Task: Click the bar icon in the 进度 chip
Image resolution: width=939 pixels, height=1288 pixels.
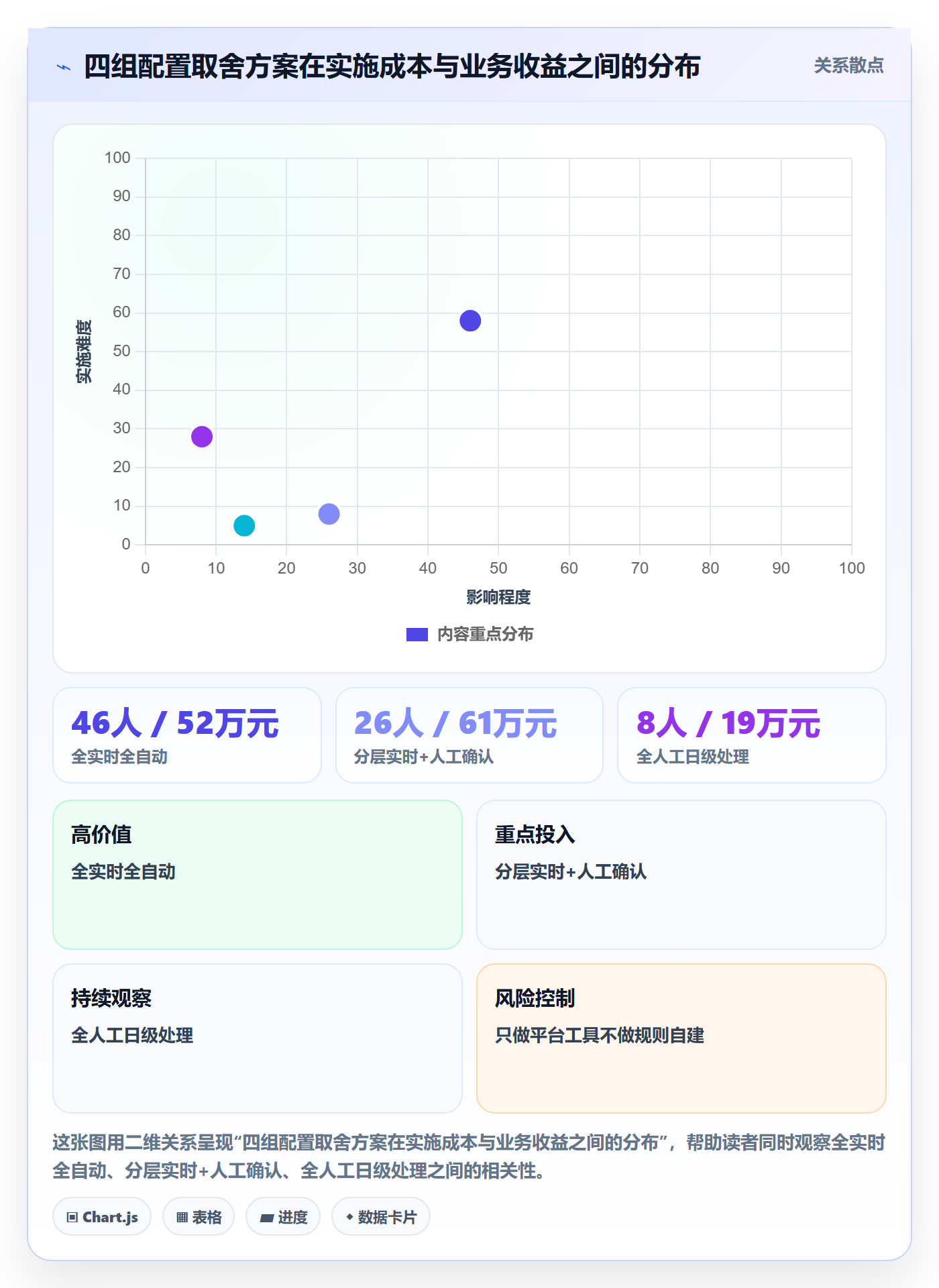Action: pos(267,1218)
